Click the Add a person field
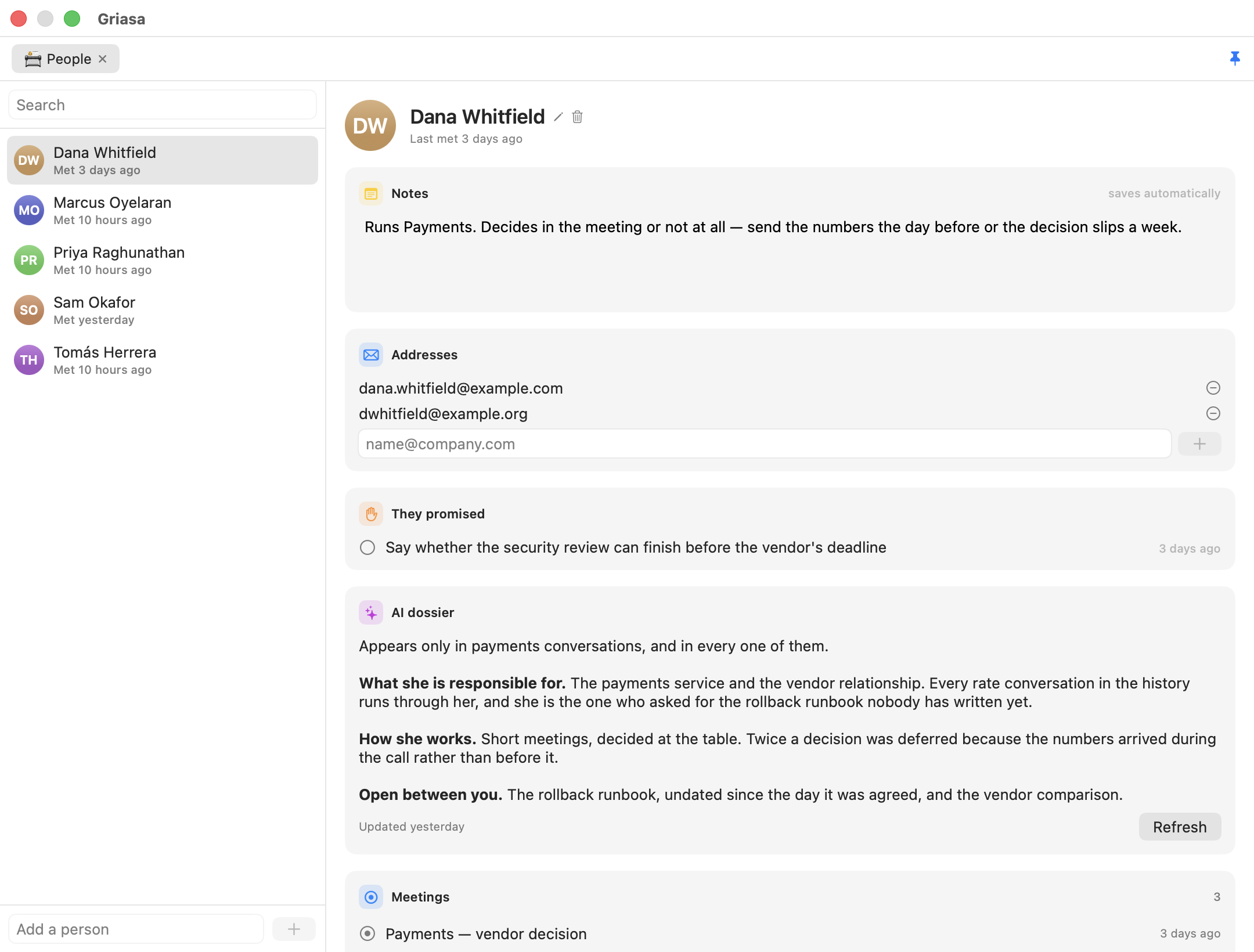 coord(136,929)
